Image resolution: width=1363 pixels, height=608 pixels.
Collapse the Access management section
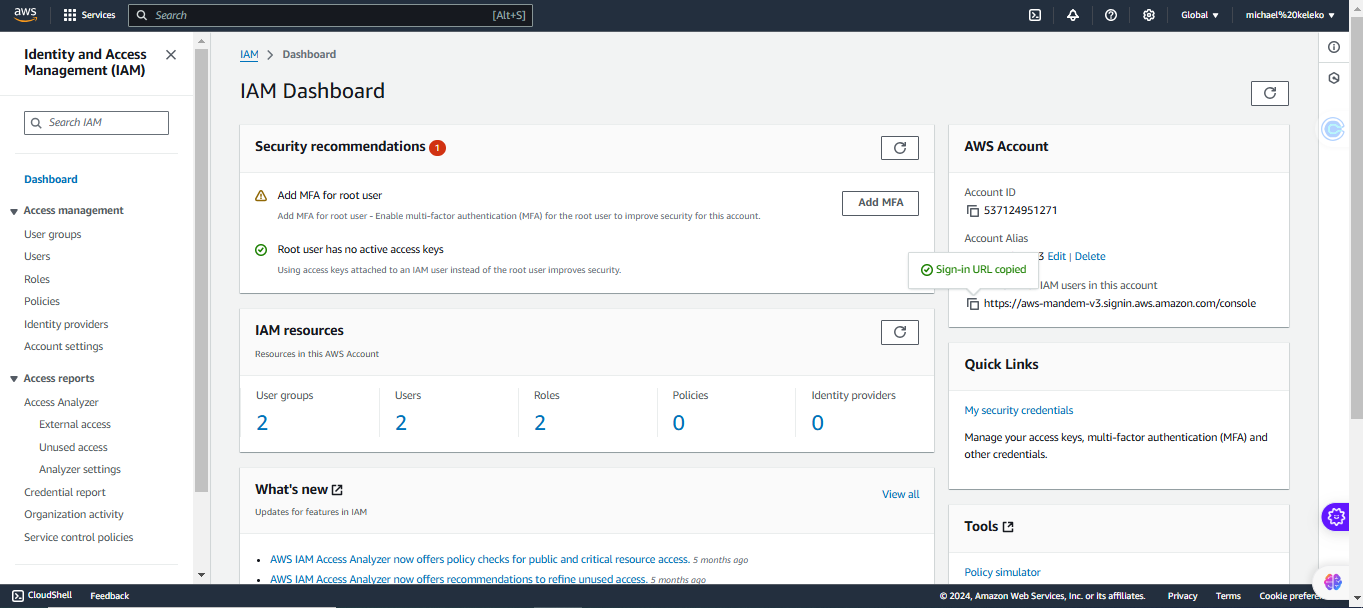pos(14,211)
